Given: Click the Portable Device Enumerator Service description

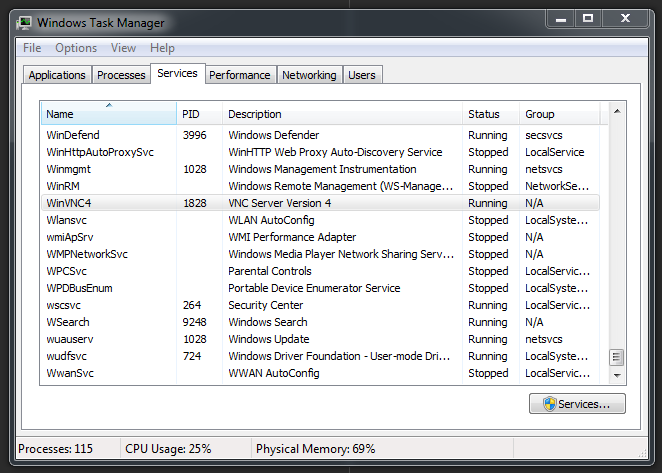Looking at the screenshot, I should click(x=314, y=288).
